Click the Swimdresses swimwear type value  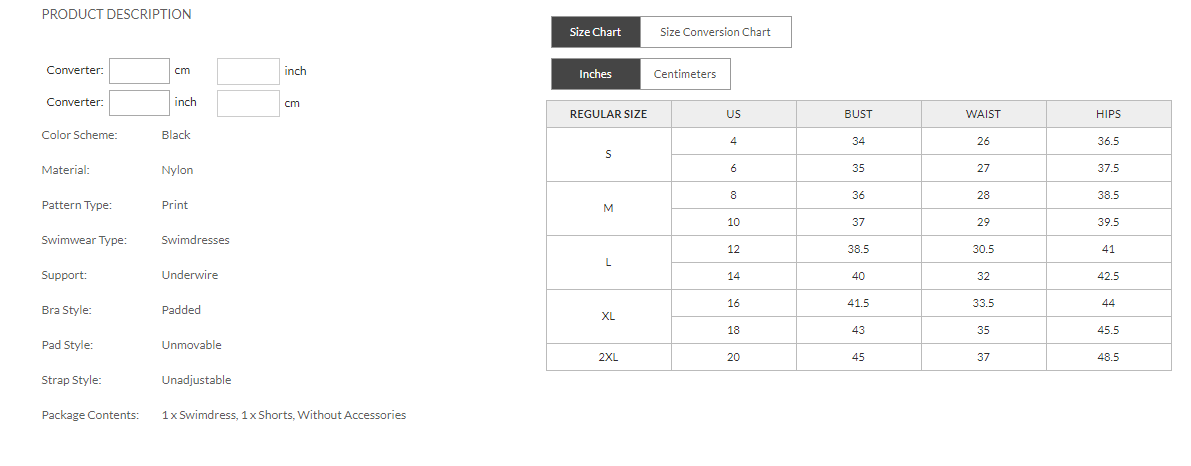click(195, 240)
